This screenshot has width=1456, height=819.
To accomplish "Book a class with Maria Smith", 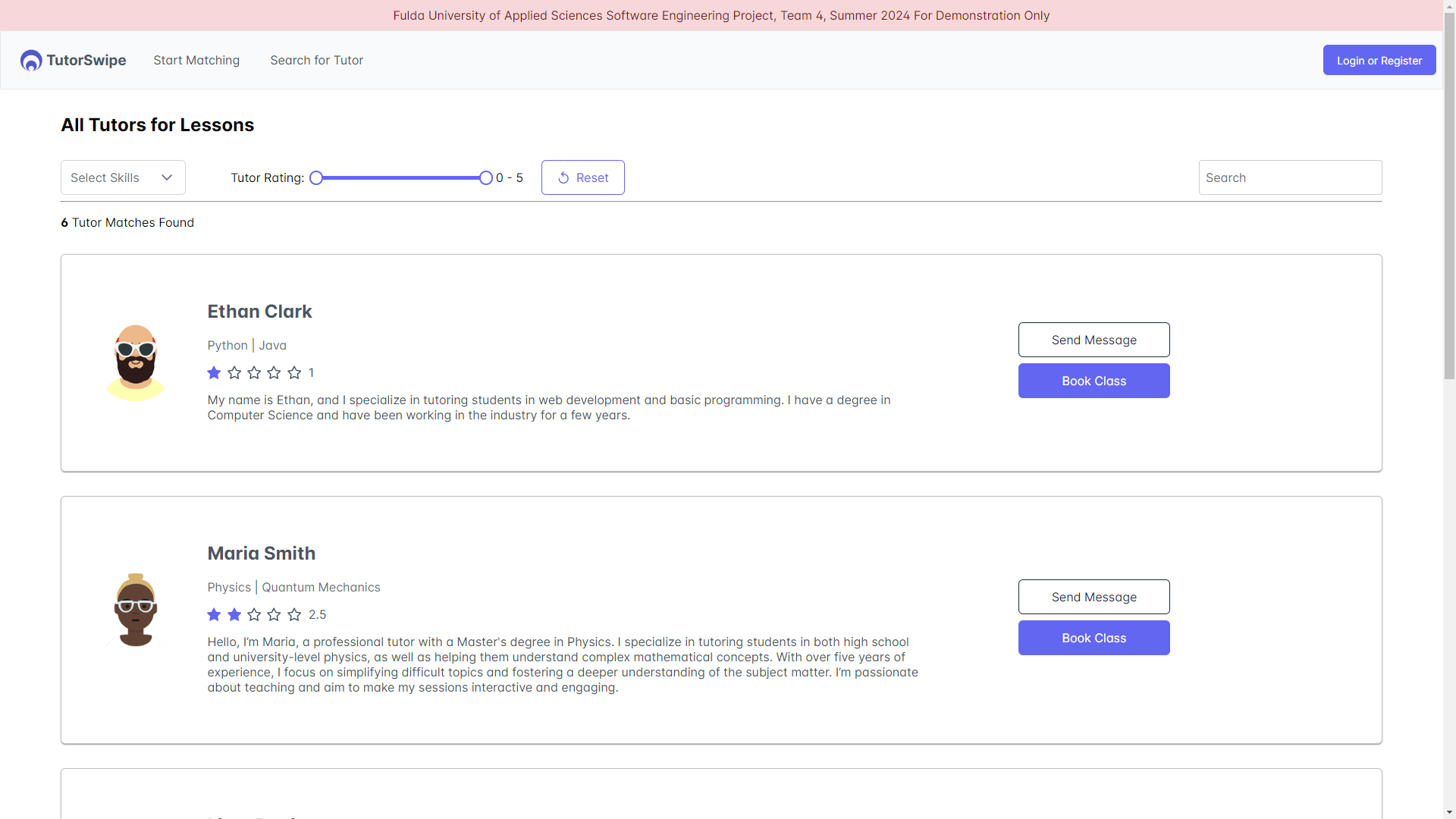I will (x=1094, y=639).
